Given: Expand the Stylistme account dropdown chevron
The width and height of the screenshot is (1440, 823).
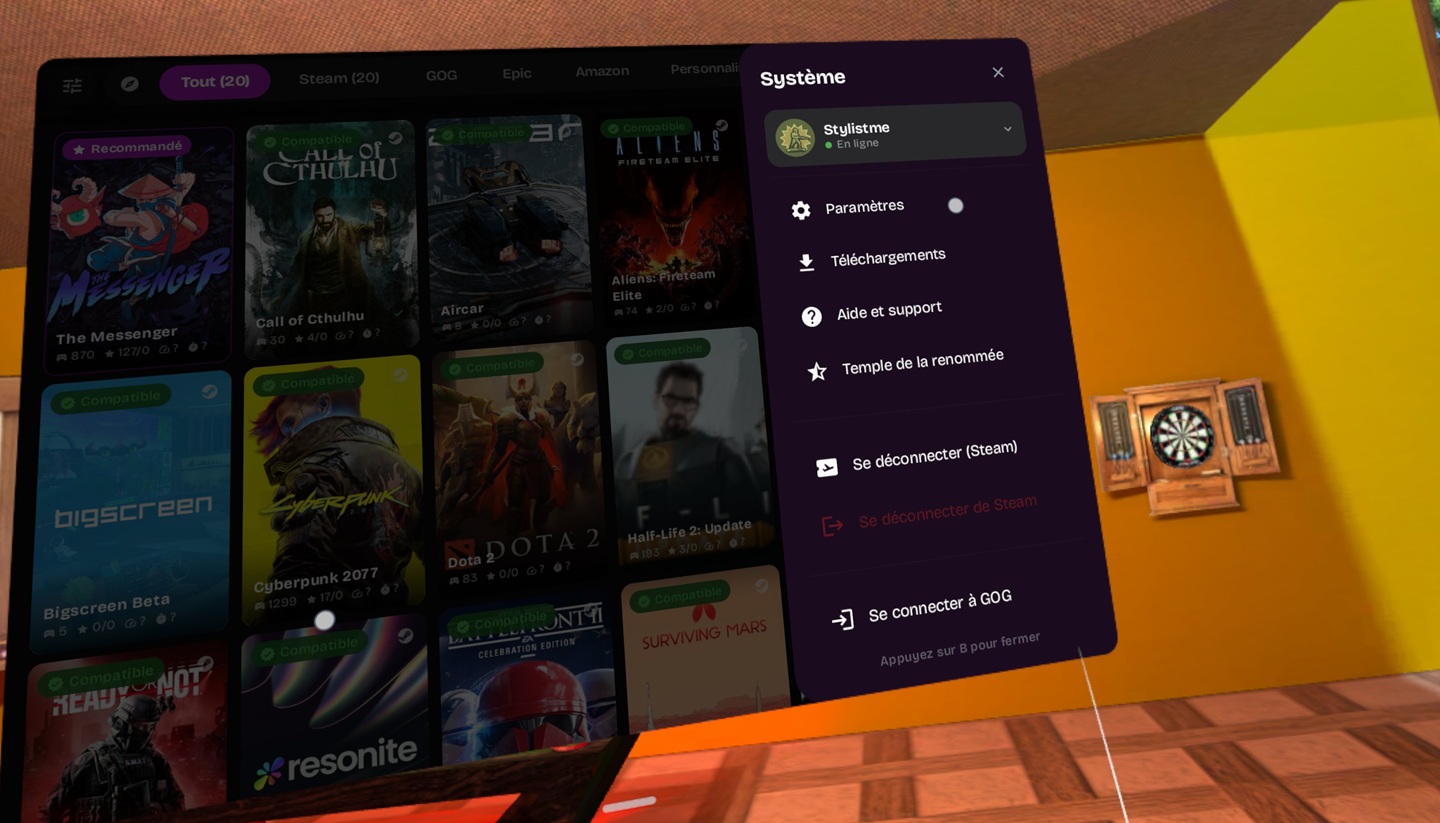Looking at the screenshot, I should [1007, 129].
